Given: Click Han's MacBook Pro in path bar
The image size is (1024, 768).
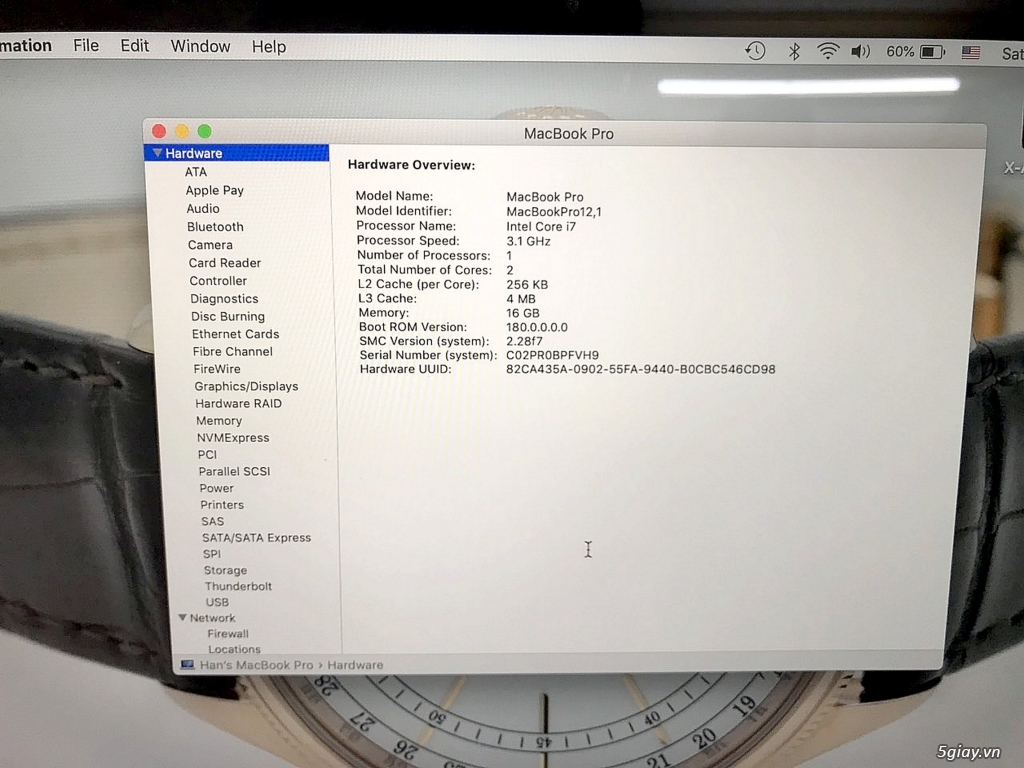Looking at the screenshot, I should click(x=256, y=665).
